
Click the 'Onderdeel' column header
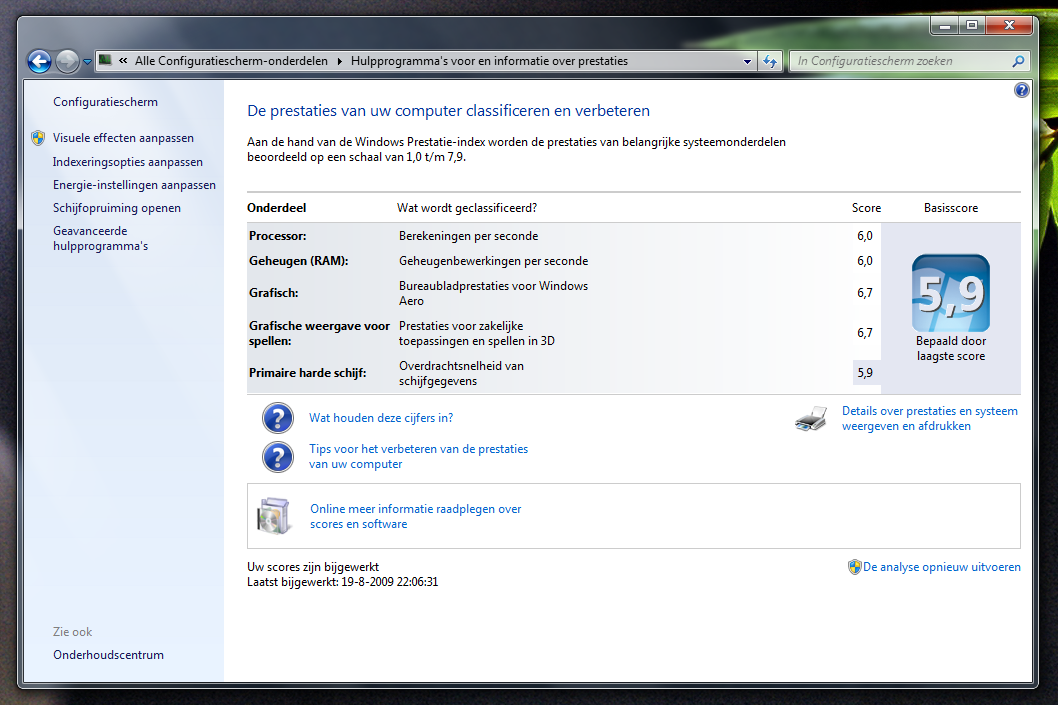tap(277, 208)
